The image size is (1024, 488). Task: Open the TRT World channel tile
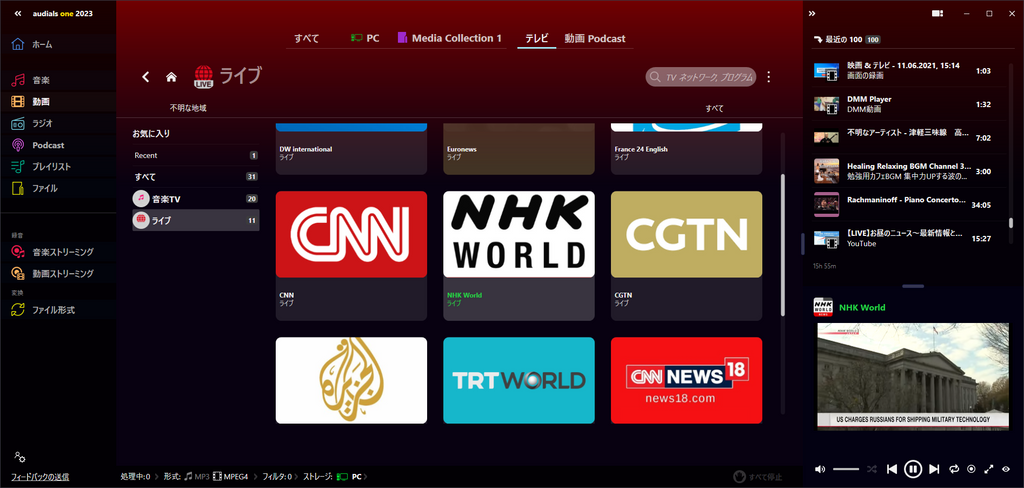(519, 380)
